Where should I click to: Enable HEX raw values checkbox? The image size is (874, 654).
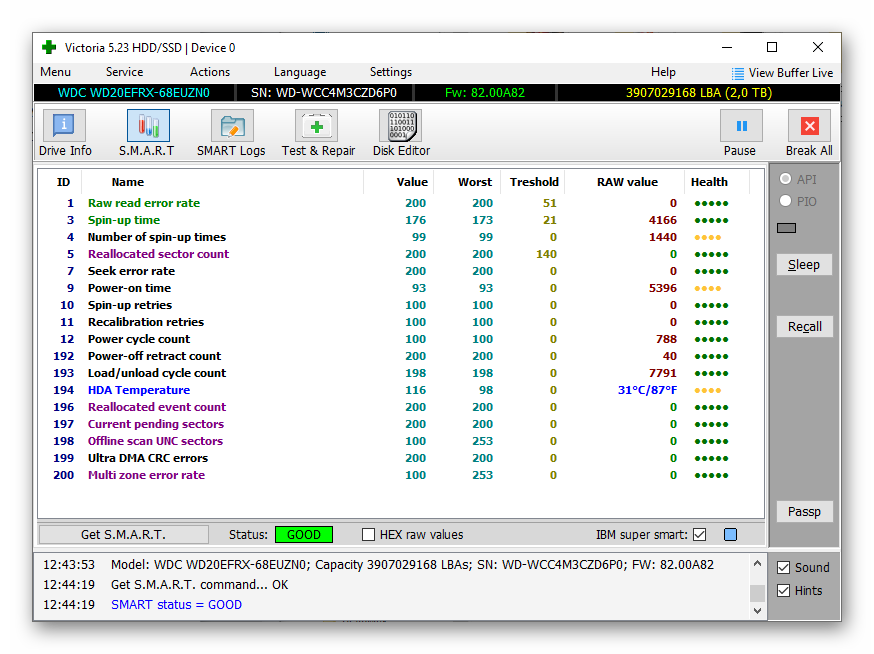tap(369, 535)
